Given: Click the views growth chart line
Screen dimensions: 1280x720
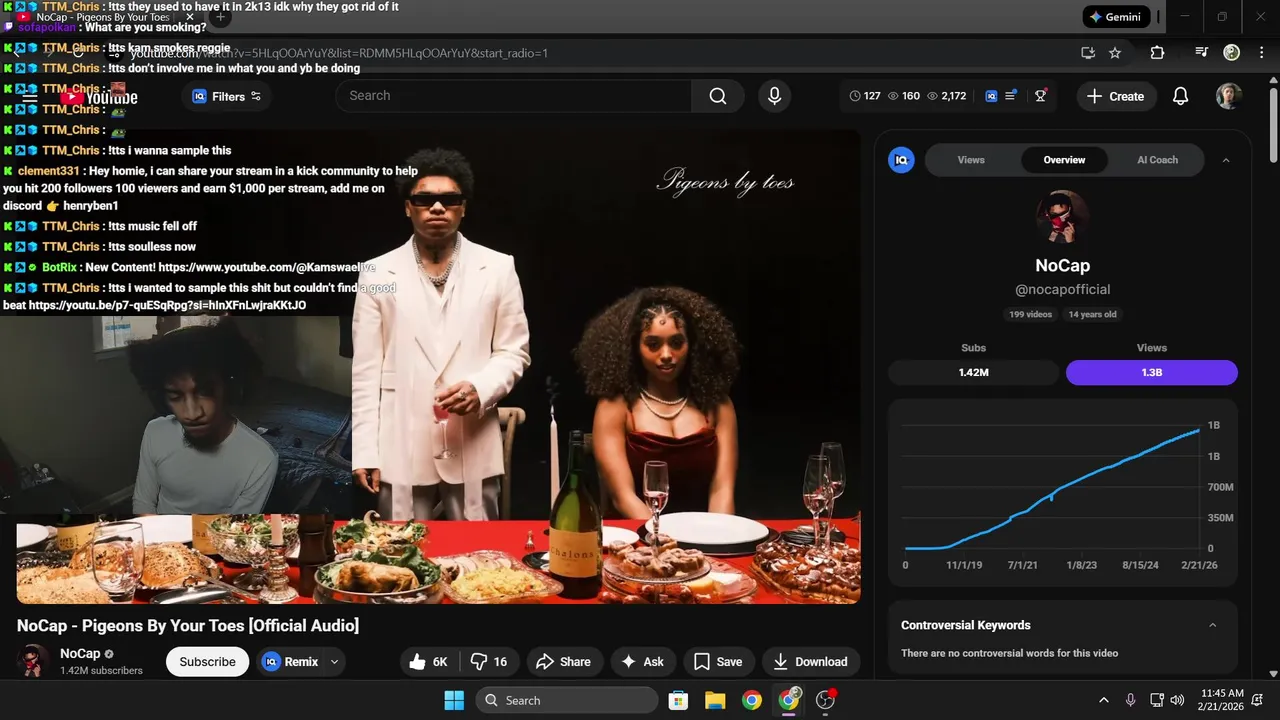Looking at the screenshot, I should [1051, 488].
